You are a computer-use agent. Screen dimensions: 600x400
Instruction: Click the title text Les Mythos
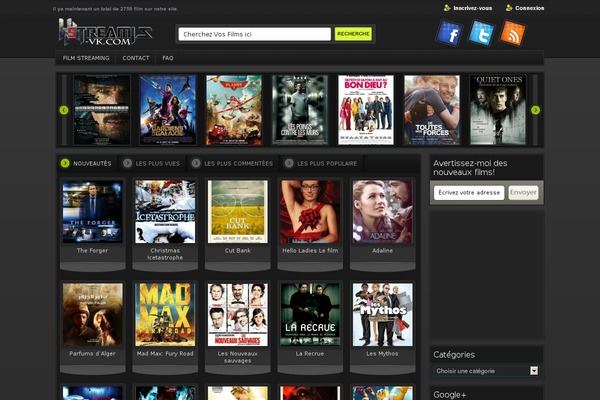pos(382,354)
